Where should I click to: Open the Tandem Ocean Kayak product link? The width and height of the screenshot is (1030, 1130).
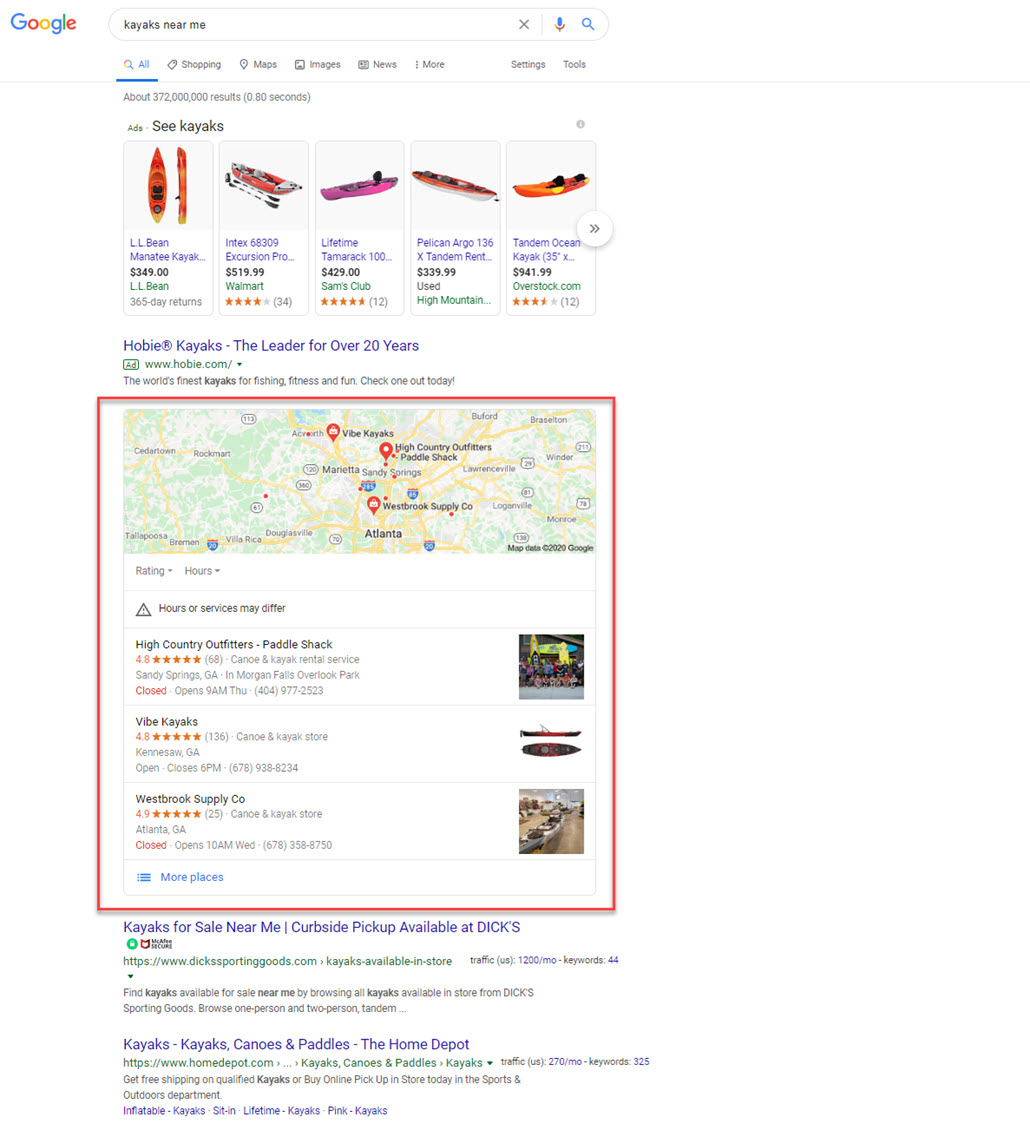tap(546, 250)
